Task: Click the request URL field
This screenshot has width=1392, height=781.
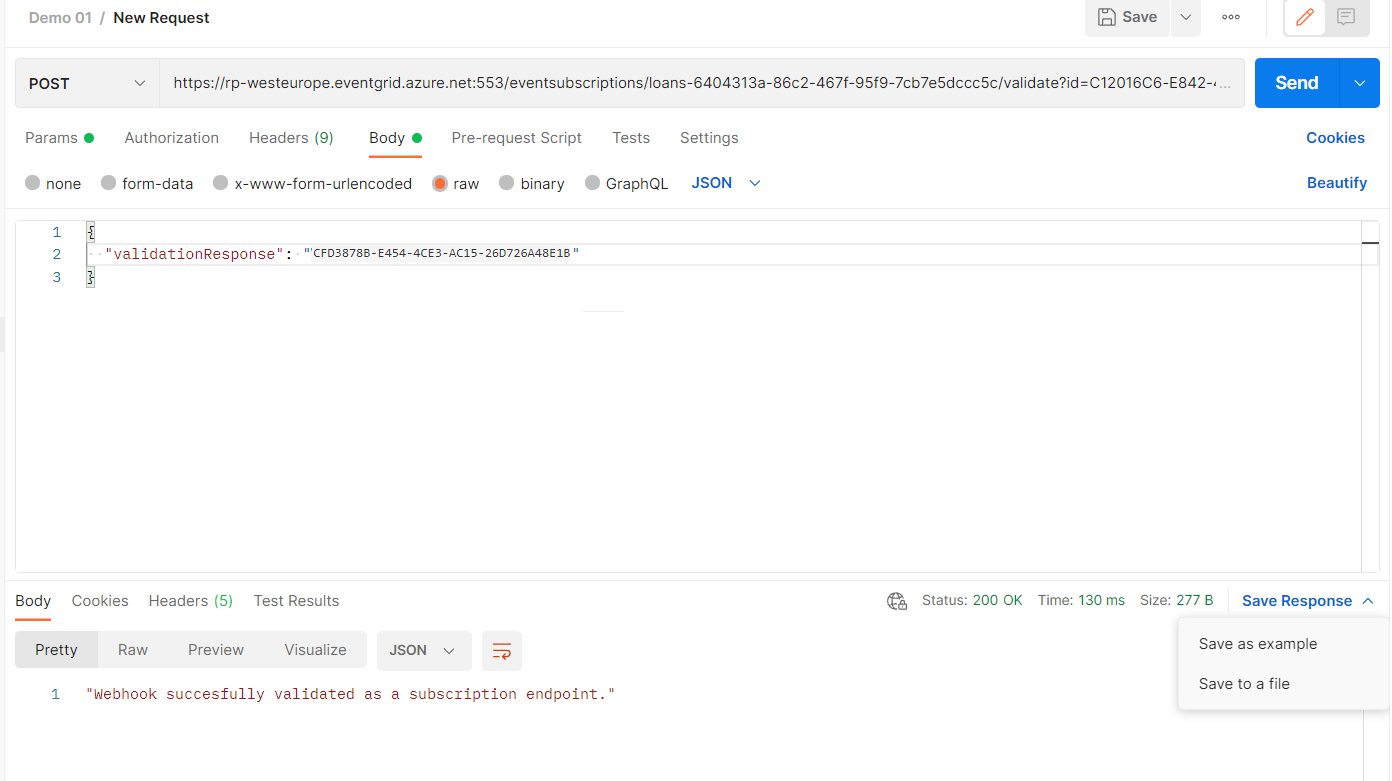Action: [x=701, y=83]
